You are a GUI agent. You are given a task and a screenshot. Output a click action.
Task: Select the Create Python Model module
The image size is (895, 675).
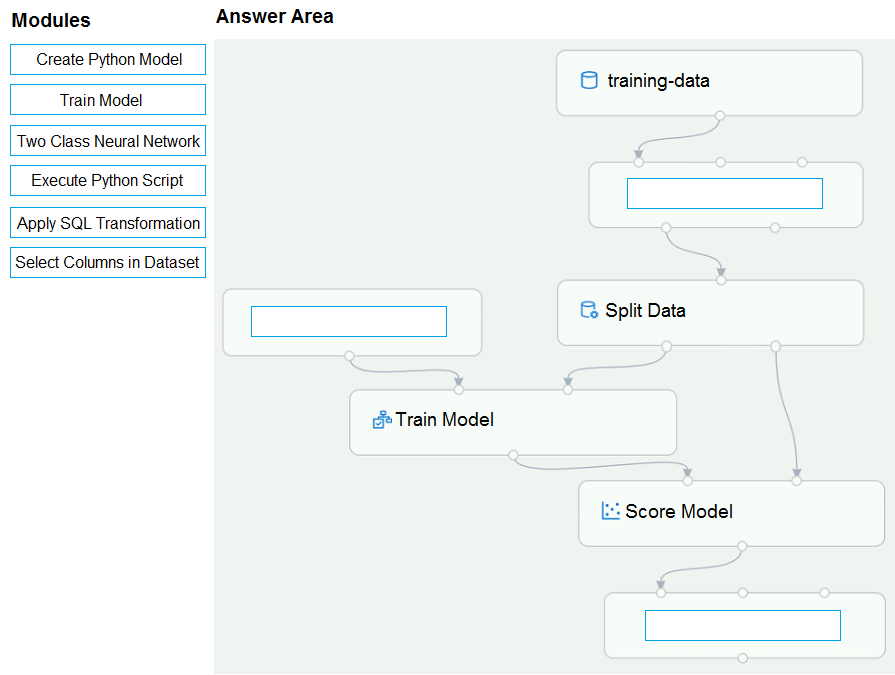click(108, 59)
